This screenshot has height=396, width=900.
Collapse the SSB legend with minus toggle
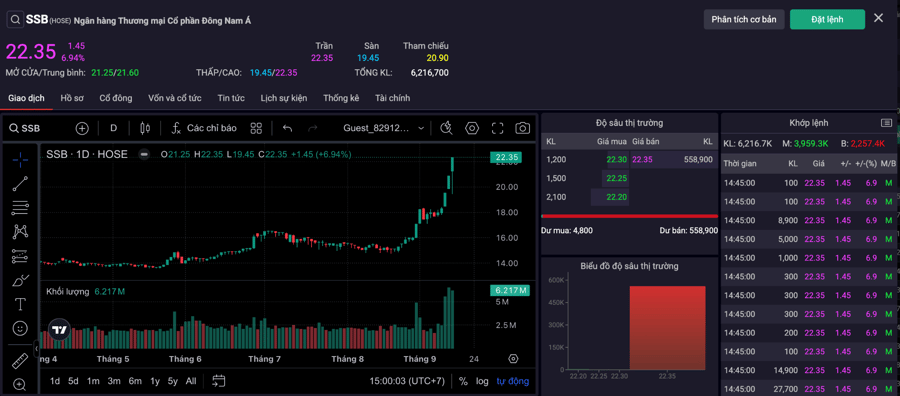point(145,154)
